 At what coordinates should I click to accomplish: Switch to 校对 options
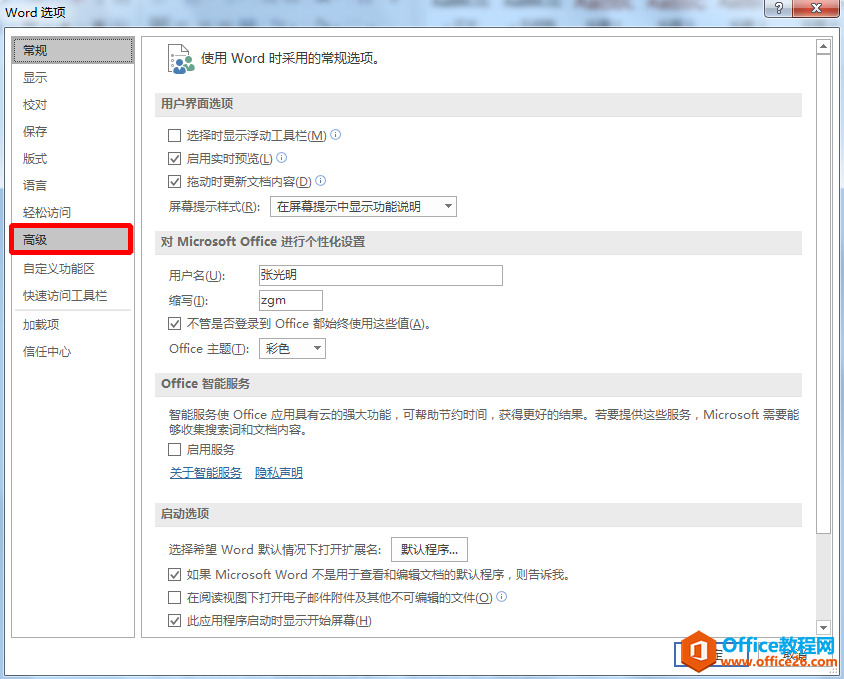click(73, 104)
